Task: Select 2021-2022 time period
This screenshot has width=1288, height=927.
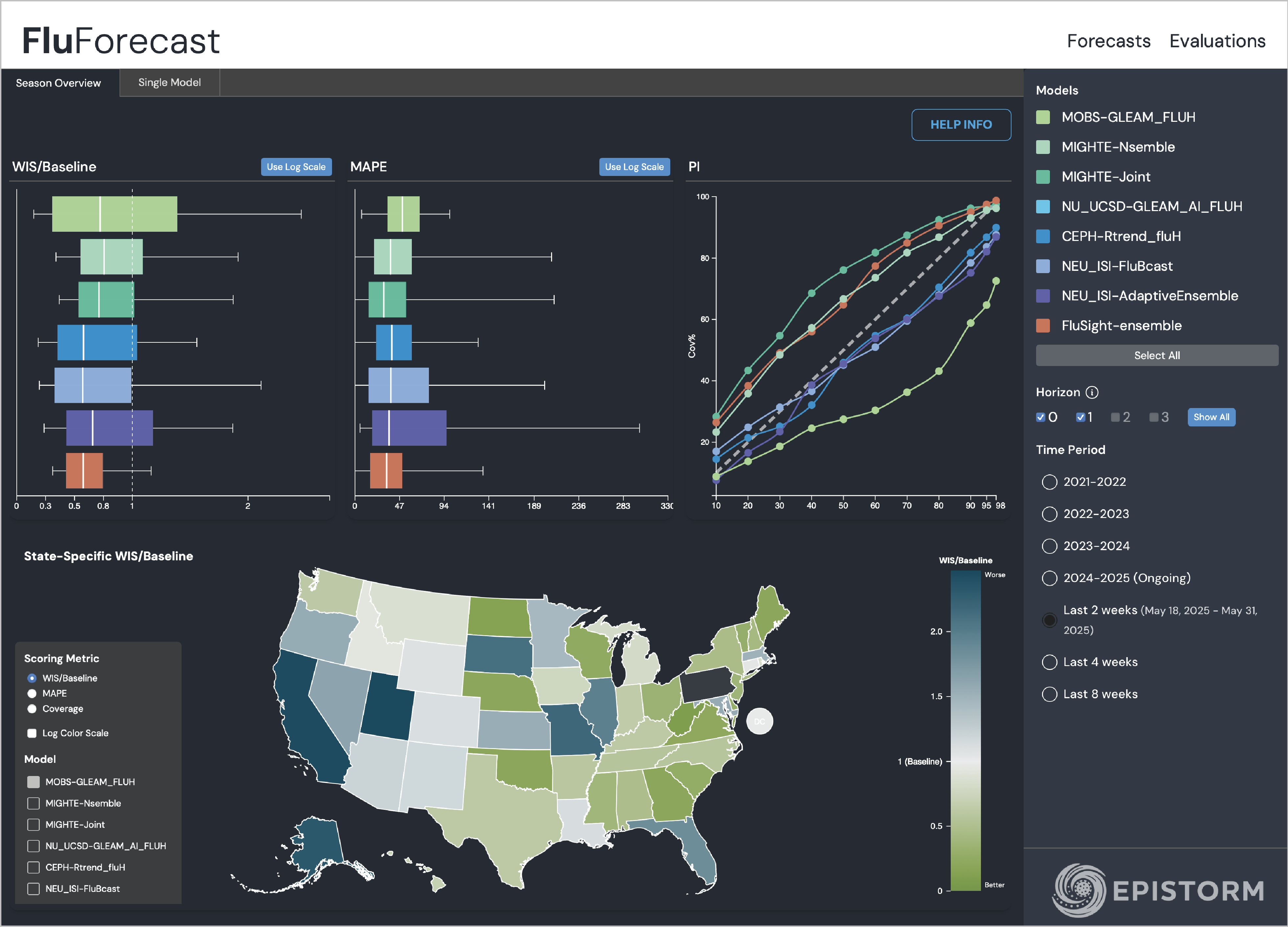Action: coord(1050,482)
